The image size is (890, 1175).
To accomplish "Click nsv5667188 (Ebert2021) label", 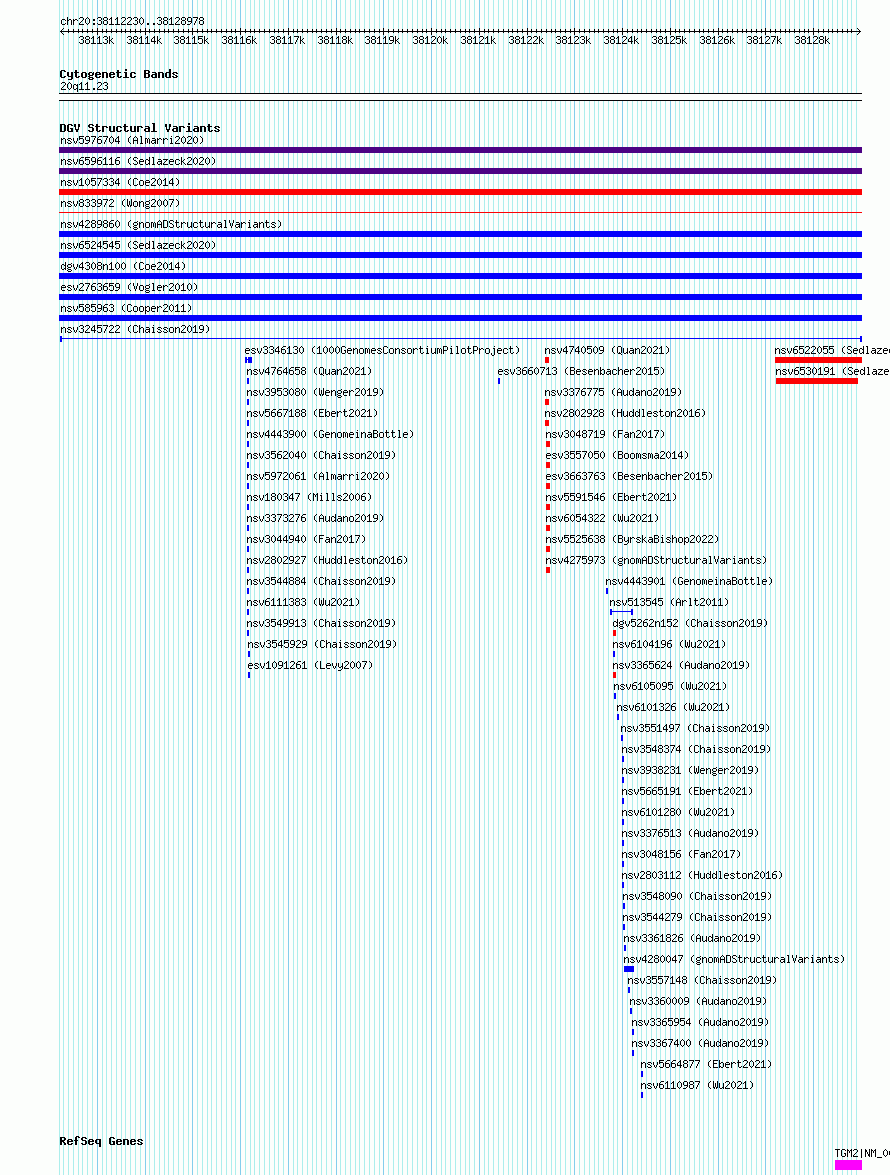I will pyautogui.click(x=312, y=413).
